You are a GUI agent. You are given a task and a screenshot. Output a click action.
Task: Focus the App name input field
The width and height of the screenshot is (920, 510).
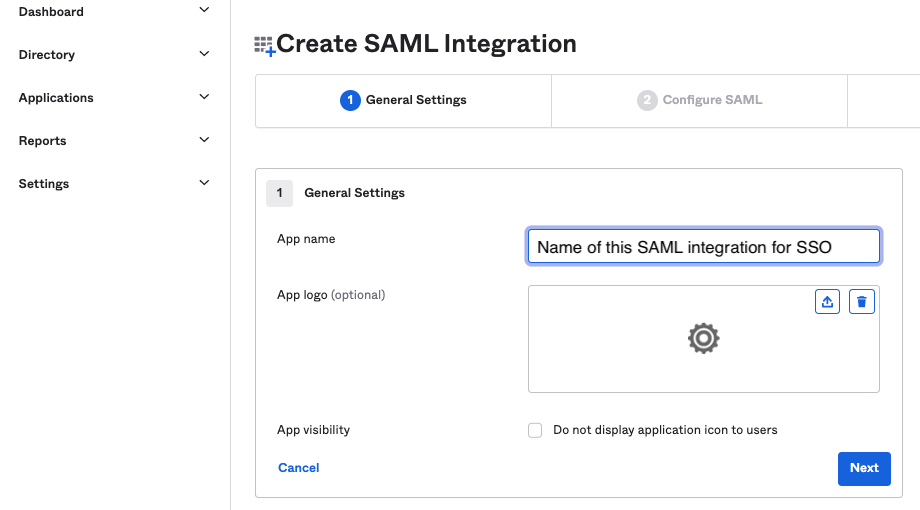703,246
